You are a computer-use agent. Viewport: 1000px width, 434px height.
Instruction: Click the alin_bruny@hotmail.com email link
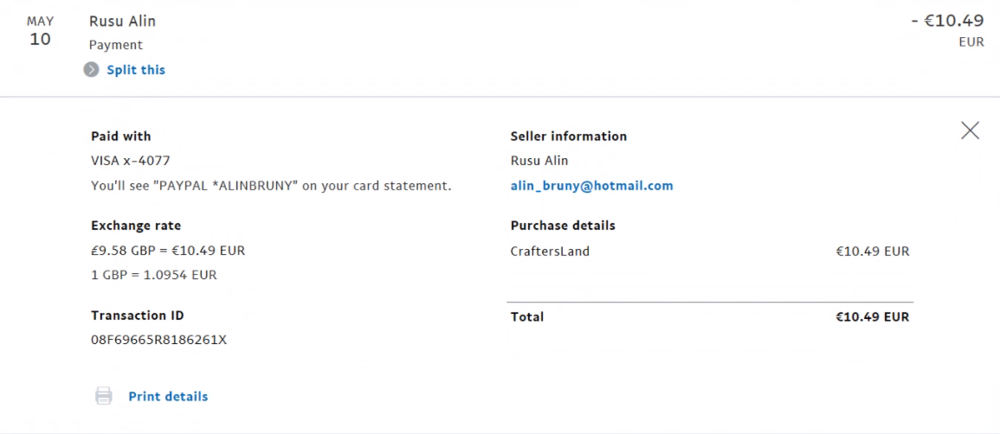[591, 186]
